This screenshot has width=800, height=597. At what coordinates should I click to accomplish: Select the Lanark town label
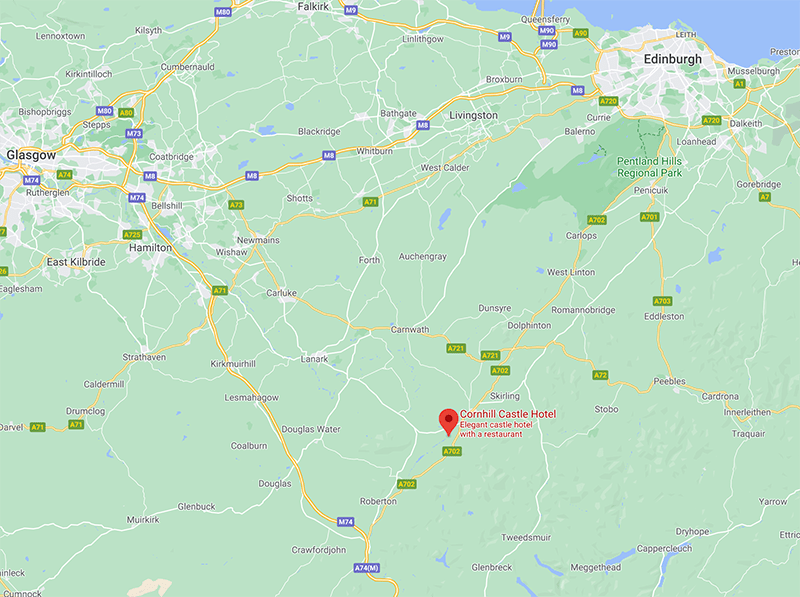point(314,359)
